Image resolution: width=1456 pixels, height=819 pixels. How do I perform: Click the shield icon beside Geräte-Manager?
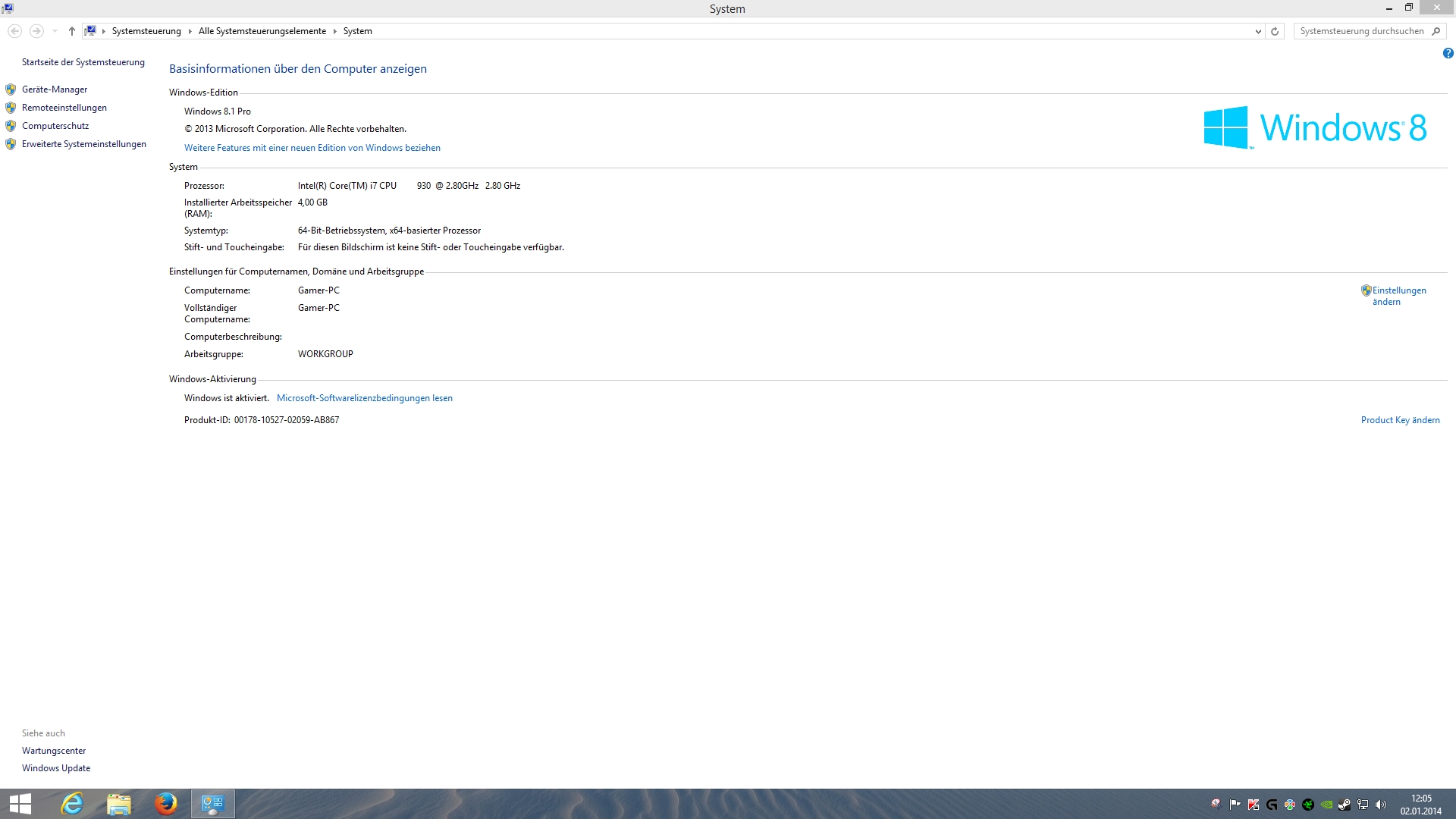pyautogui.click(x=11, y=89)
